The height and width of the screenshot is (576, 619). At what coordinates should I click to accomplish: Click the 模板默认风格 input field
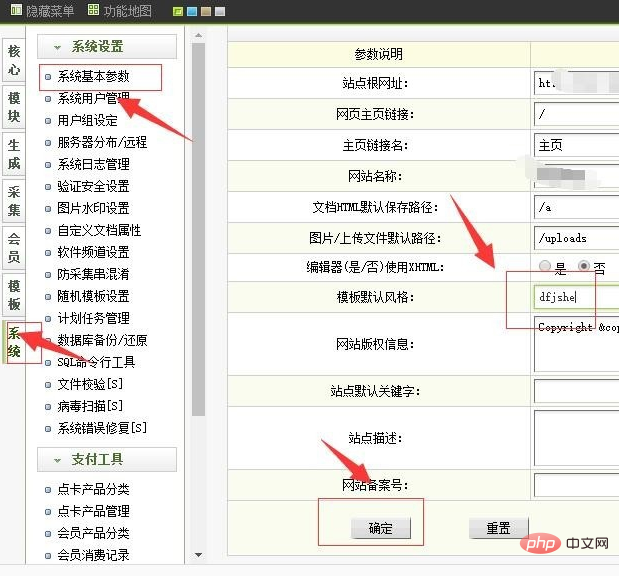576,297
